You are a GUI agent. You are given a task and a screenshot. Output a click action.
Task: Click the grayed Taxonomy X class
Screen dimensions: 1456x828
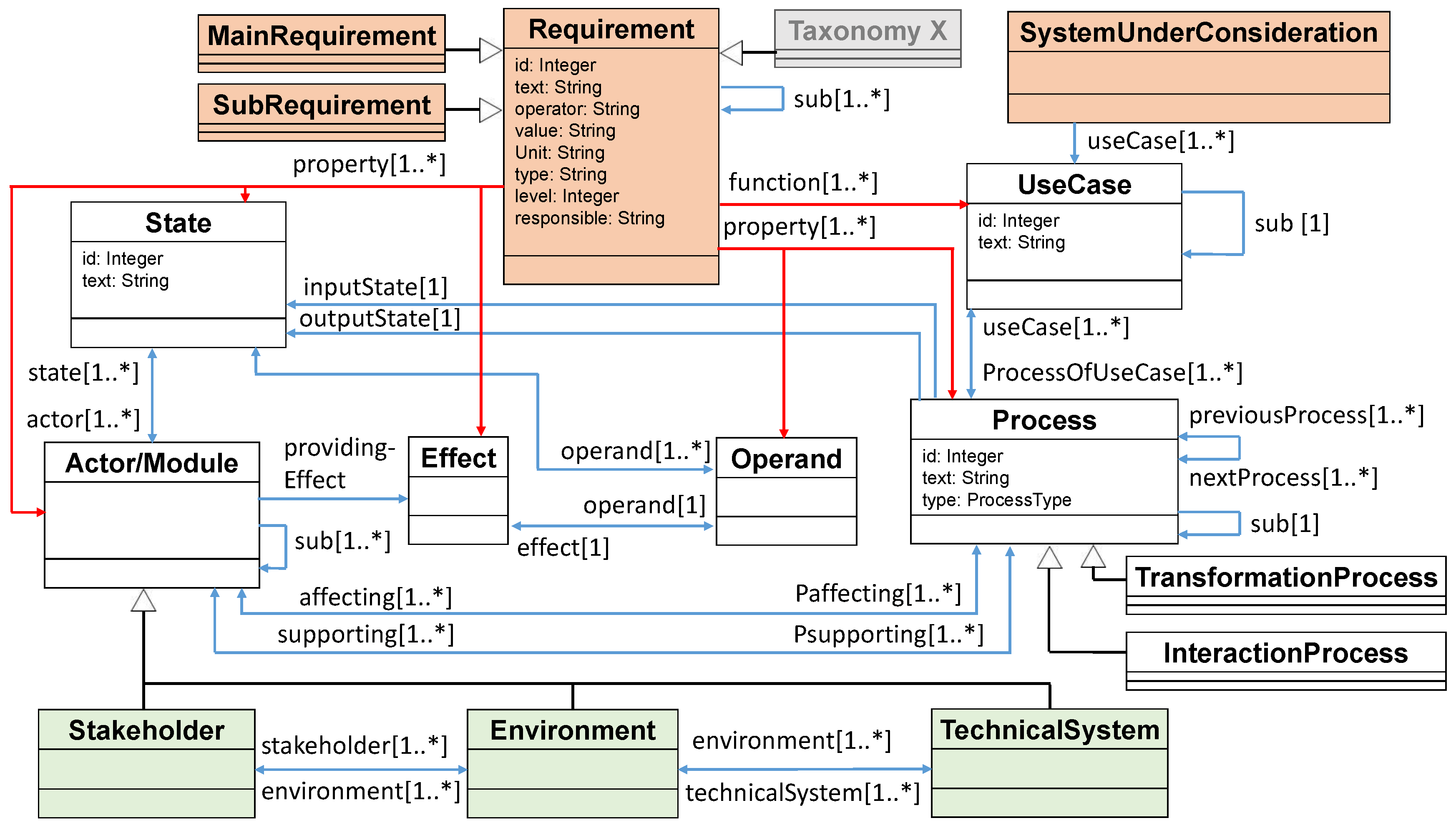(868, 31)
